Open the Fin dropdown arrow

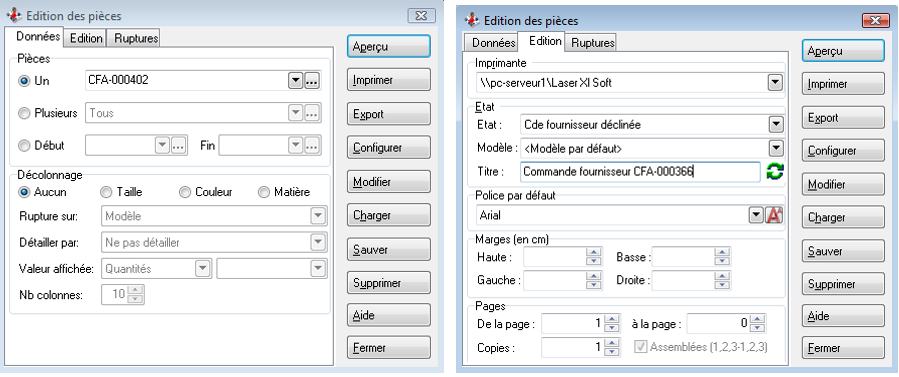pos(295,146)
